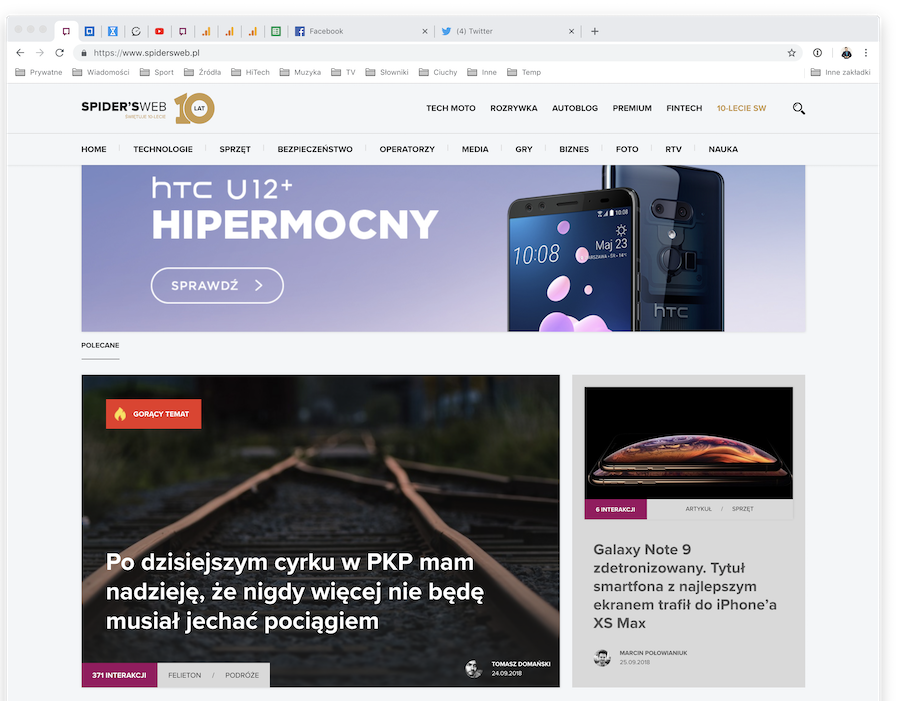The height and width of the screenshot is (701, 900).
Task: Open the Słowniki bookmarks folder
Action: click(387, 72)
